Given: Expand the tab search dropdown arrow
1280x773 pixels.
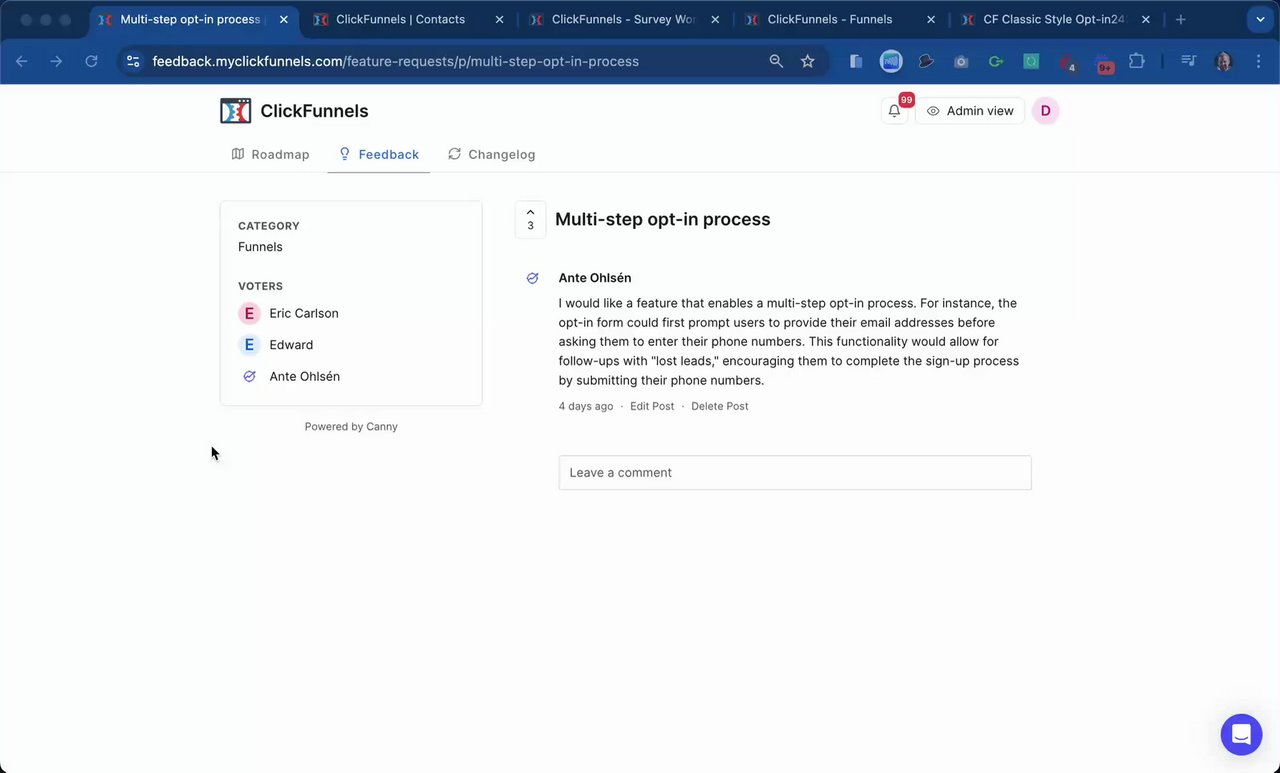Looking at the screenshot, I should click(x=1260, y=20).
